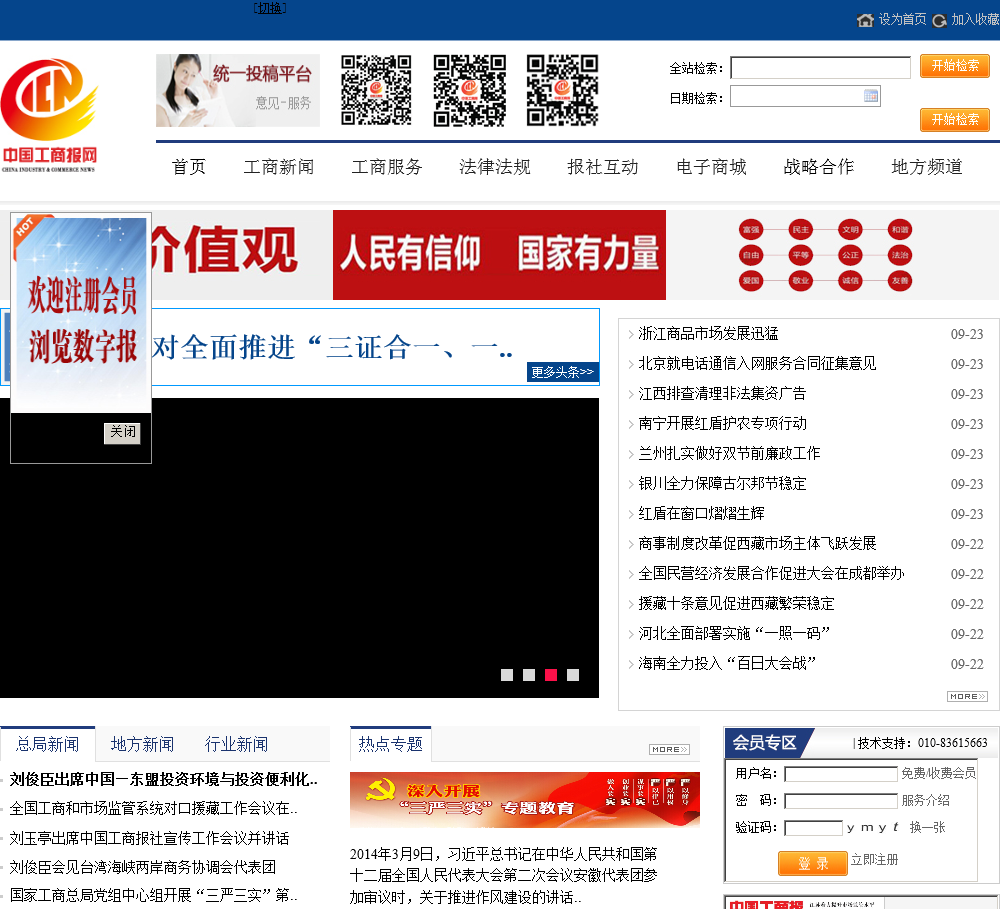
Task: Click the lower 开始检索 button under 日期检索
Action: point(955,119)
